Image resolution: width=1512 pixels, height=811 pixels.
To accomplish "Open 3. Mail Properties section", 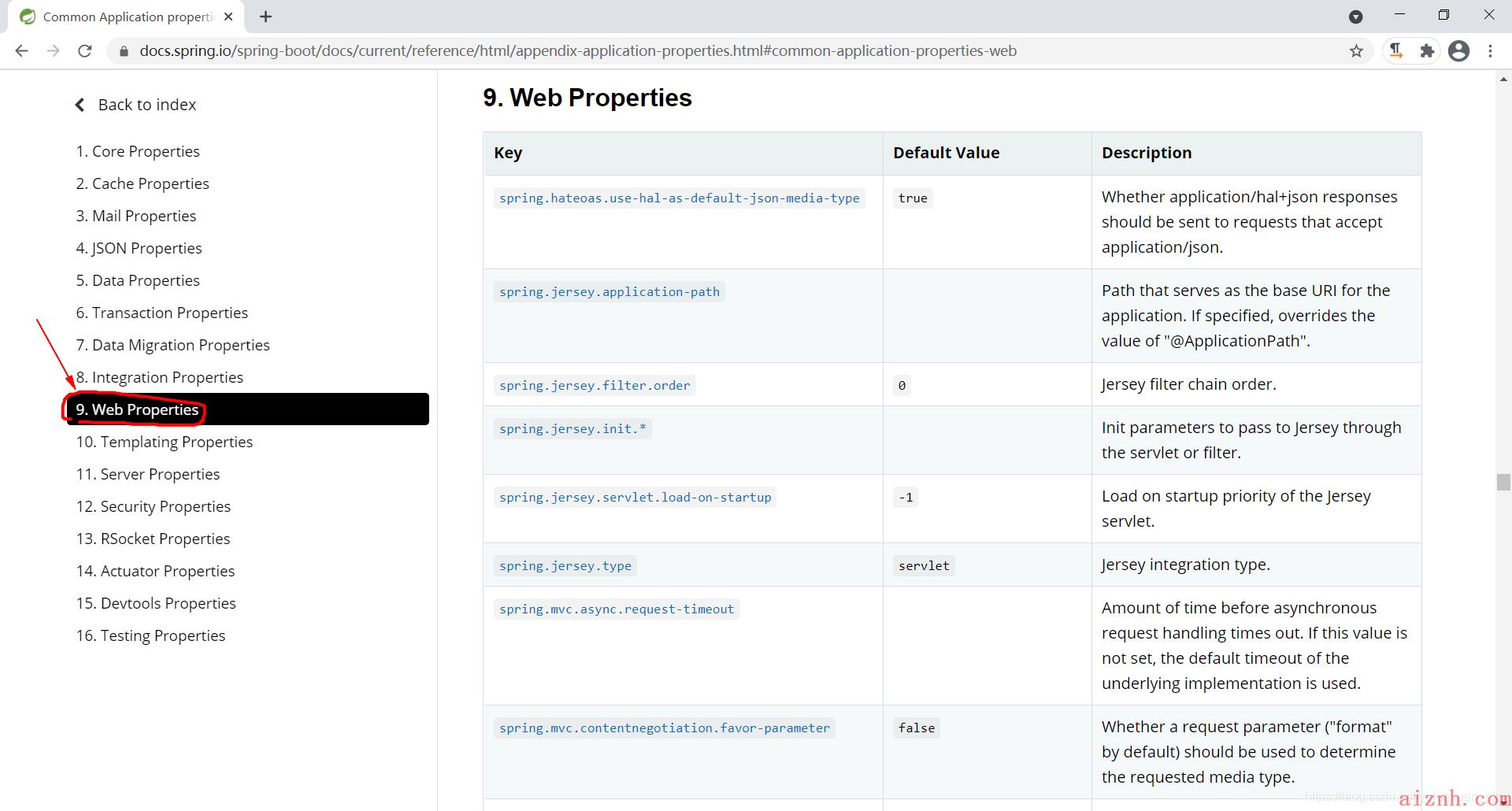I will (x=136, y=216).
